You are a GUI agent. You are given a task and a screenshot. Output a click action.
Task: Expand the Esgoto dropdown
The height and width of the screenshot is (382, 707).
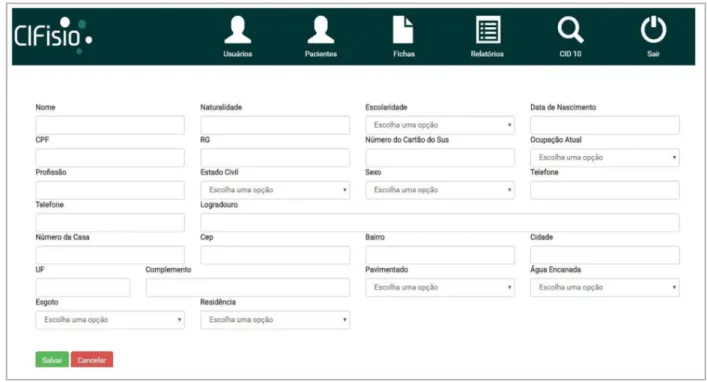[x=110, y=320]
